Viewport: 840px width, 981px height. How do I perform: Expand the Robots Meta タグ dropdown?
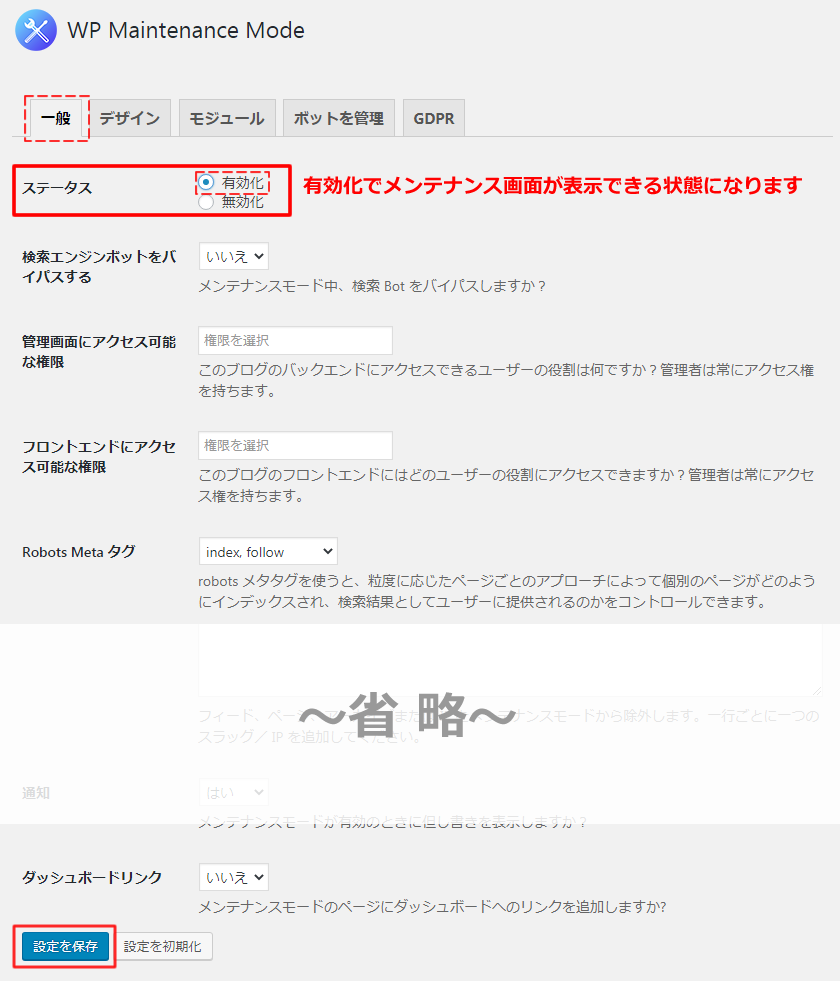click(268, 552)
